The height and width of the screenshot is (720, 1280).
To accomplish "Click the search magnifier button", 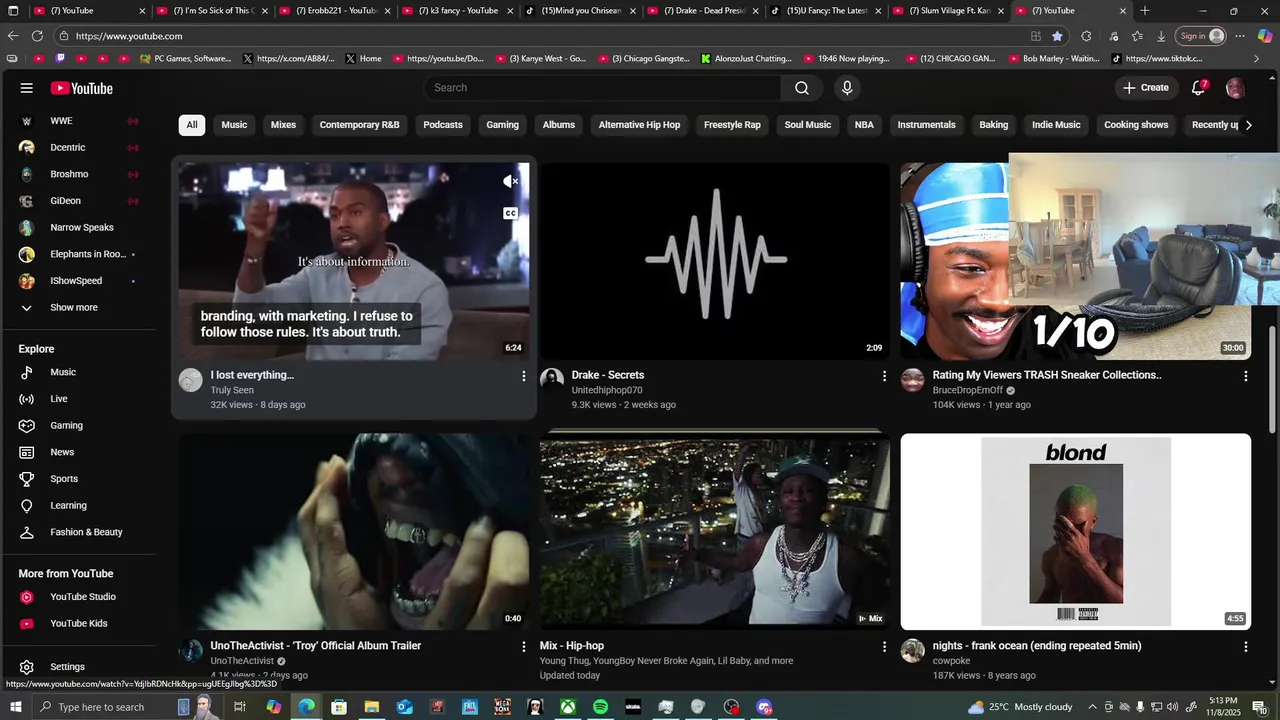I will 802,88.
